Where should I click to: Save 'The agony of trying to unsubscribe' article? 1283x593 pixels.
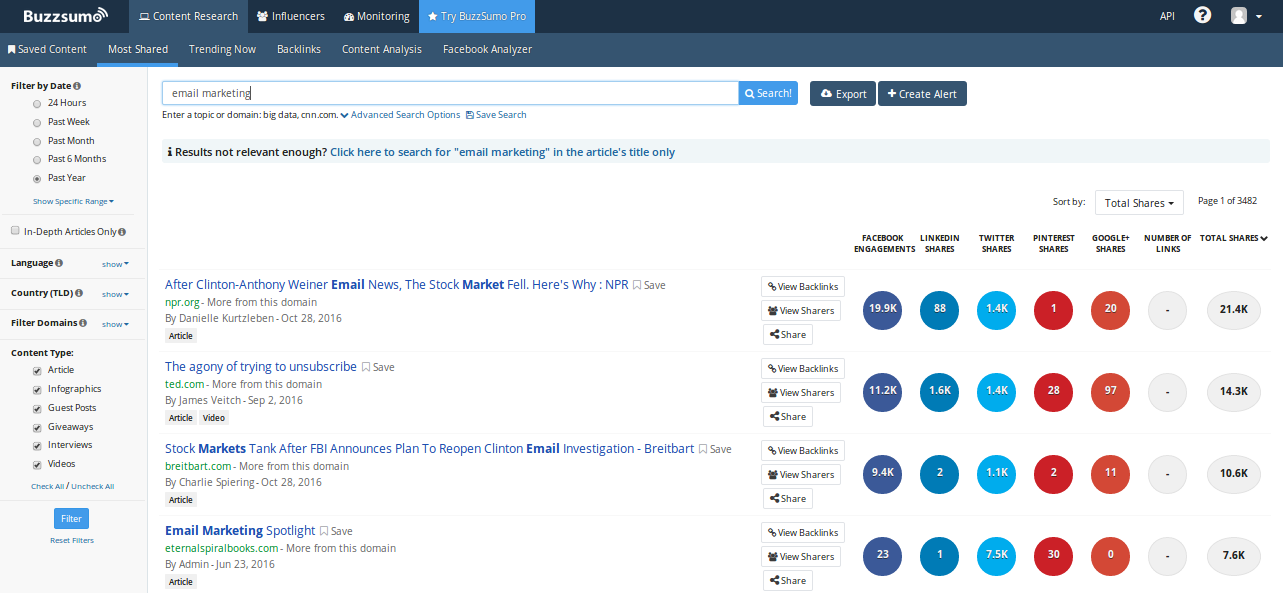[x=378, y=367]
